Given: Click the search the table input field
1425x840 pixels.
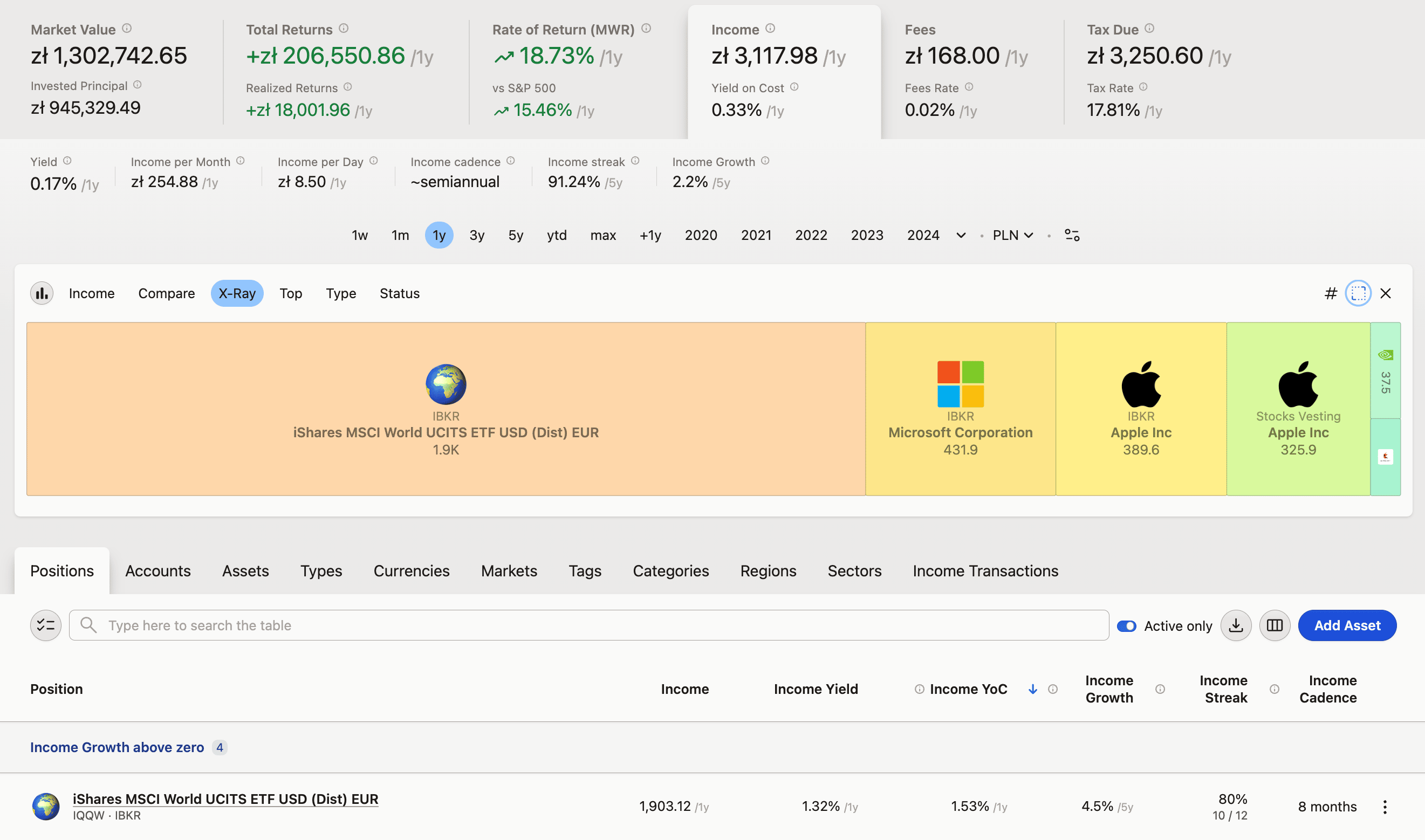Looking at the screenshot, I should [589, 625].
